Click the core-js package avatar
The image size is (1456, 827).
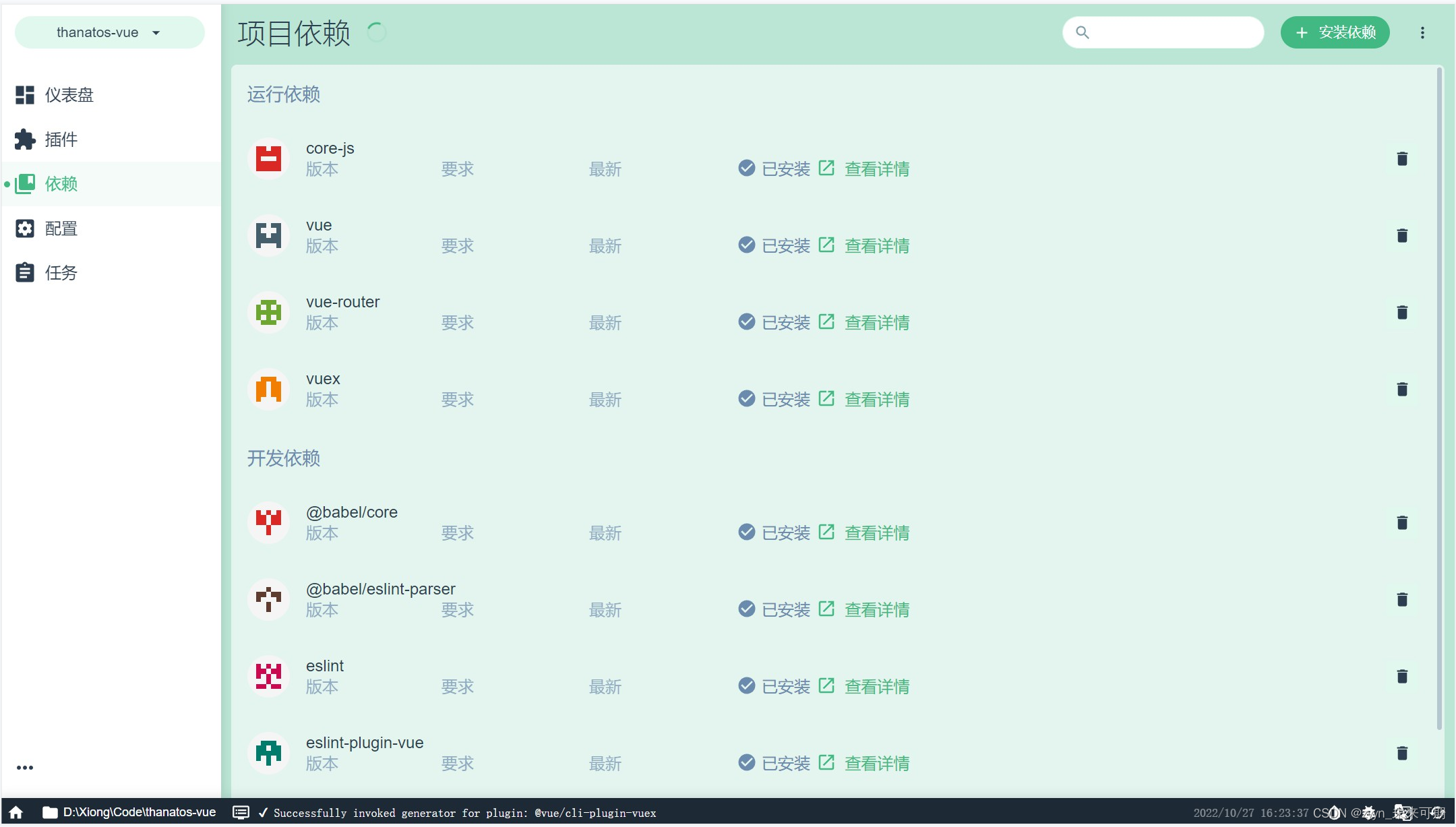click(268, 159)
